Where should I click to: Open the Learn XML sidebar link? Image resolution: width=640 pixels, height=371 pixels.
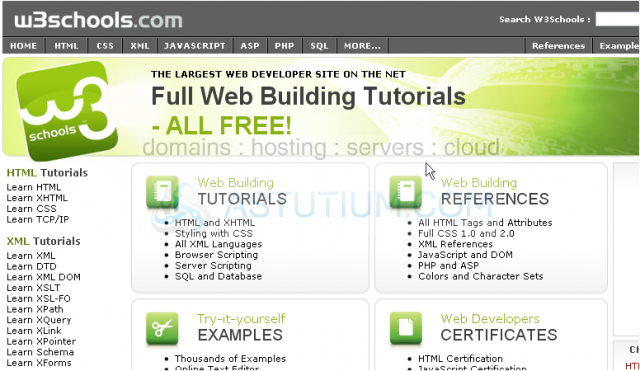coord(31,256)
